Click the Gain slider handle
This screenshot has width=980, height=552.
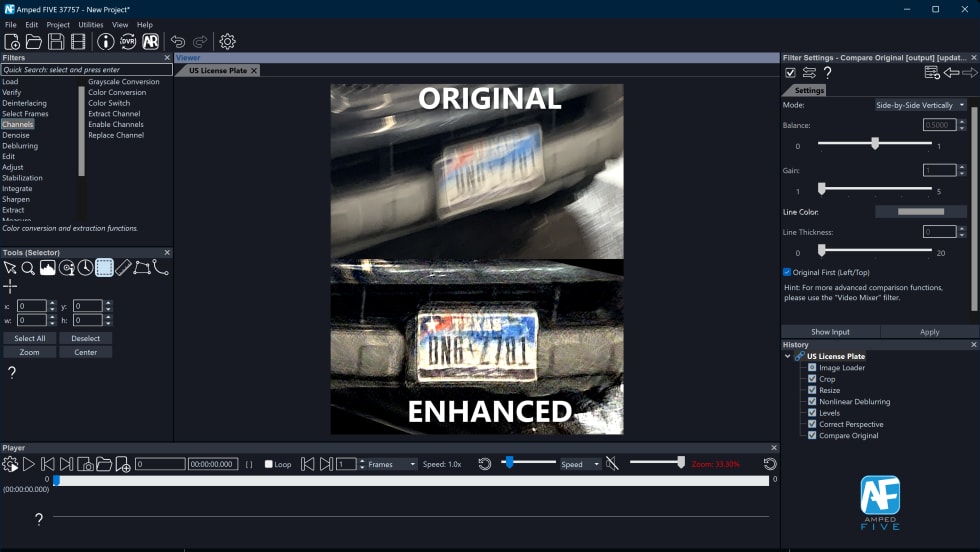tap(822, 188)
